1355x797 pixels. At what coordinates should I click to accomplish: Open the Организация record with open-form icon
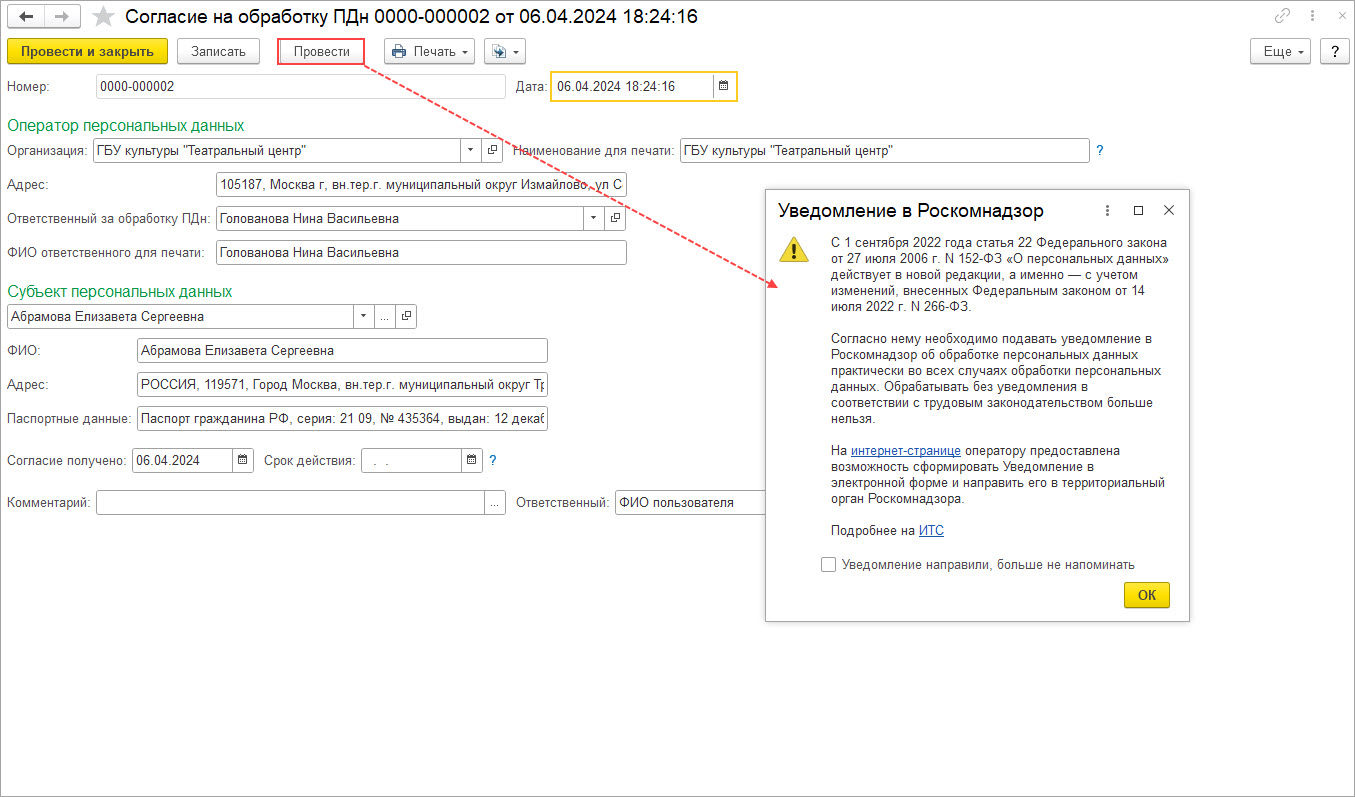click(492, 150)
